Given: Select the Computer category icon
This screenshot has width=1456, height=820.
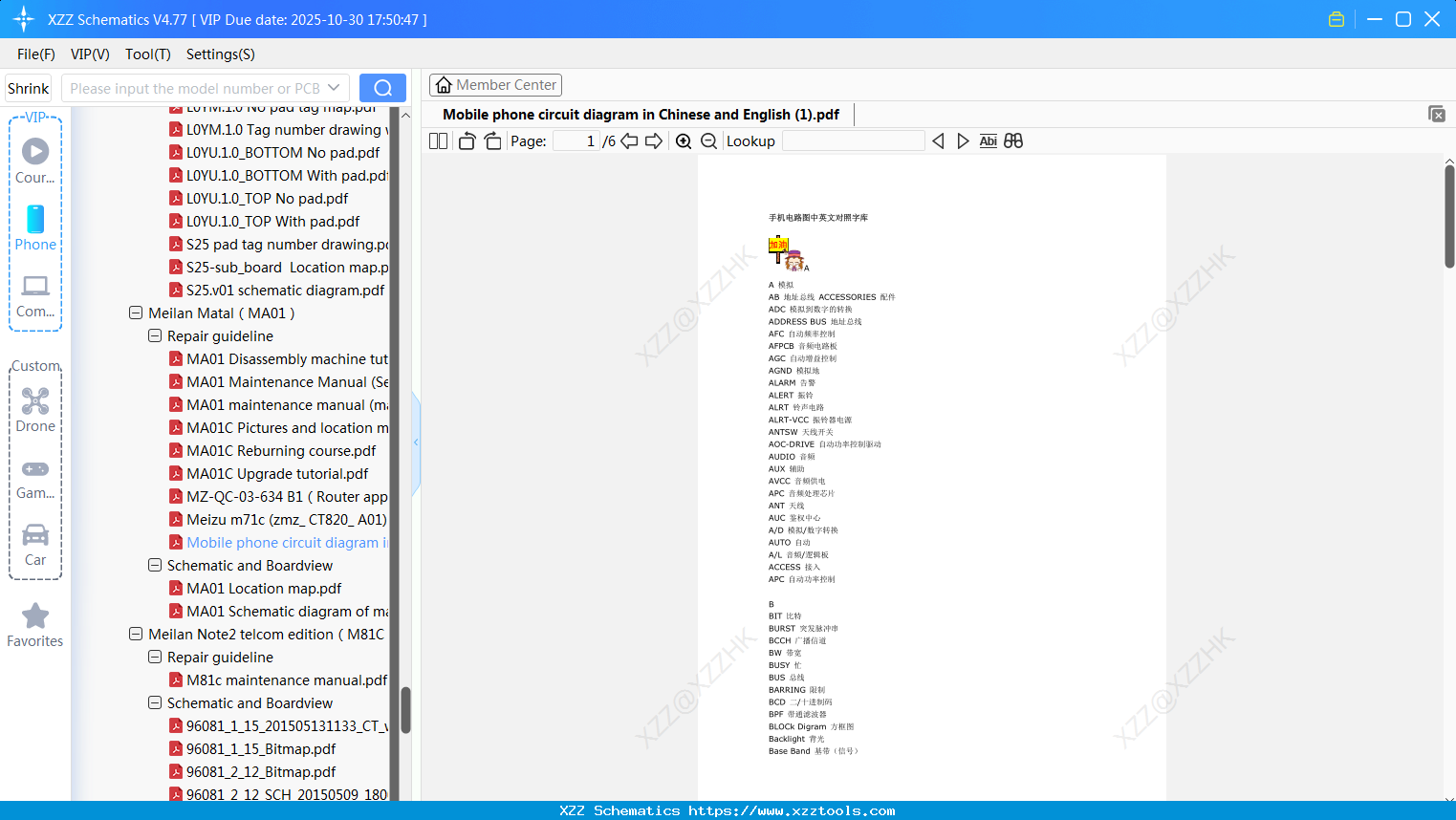Looking at the screenshot, I should tap(35, 294).
